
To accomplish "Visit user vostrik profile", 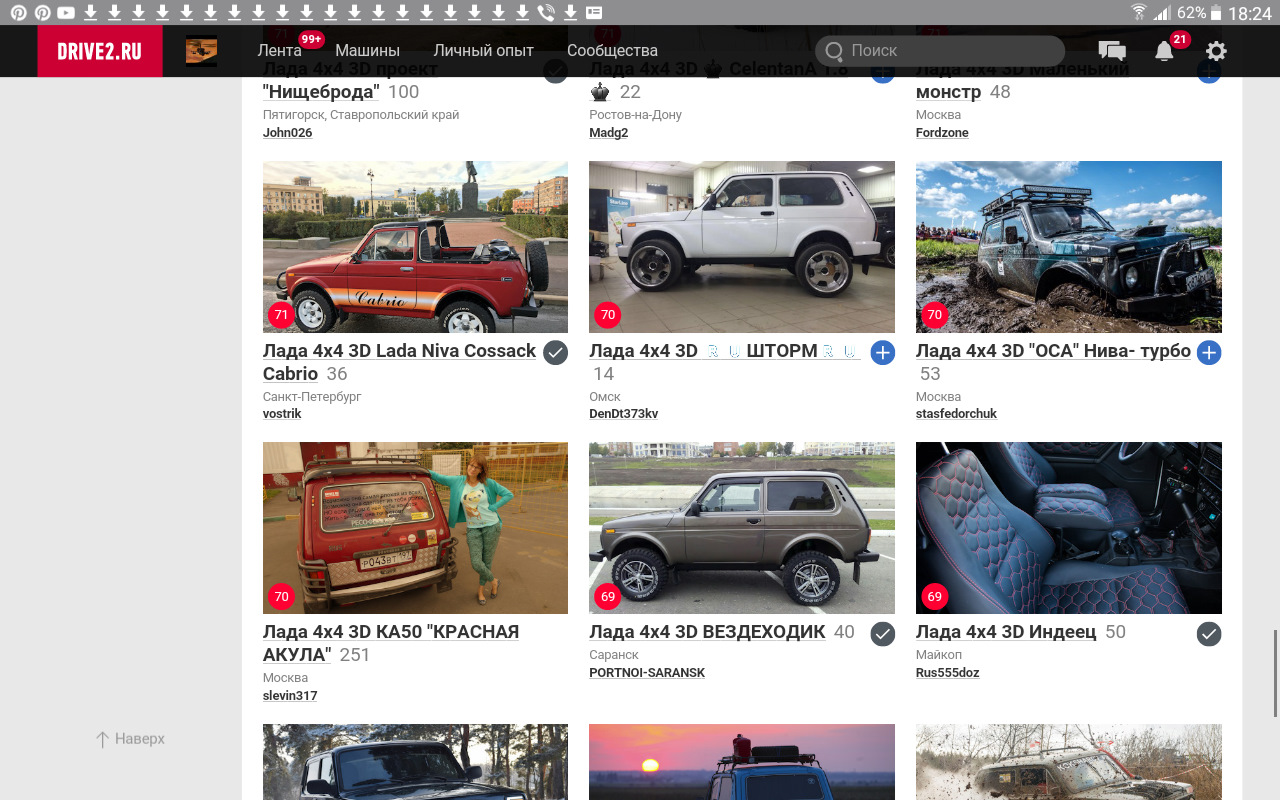I will click(282, 414).
